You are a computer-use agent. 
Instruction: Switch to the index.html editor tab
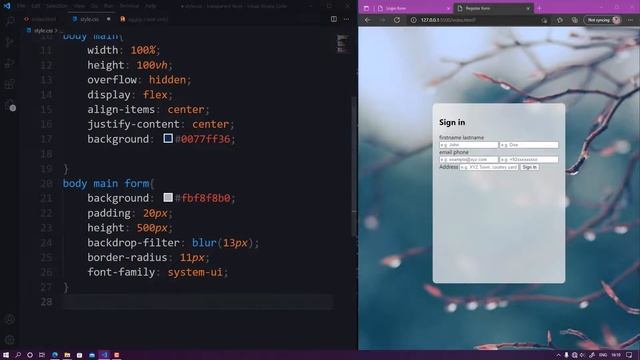pyautogui.click(x=40, y=19)
